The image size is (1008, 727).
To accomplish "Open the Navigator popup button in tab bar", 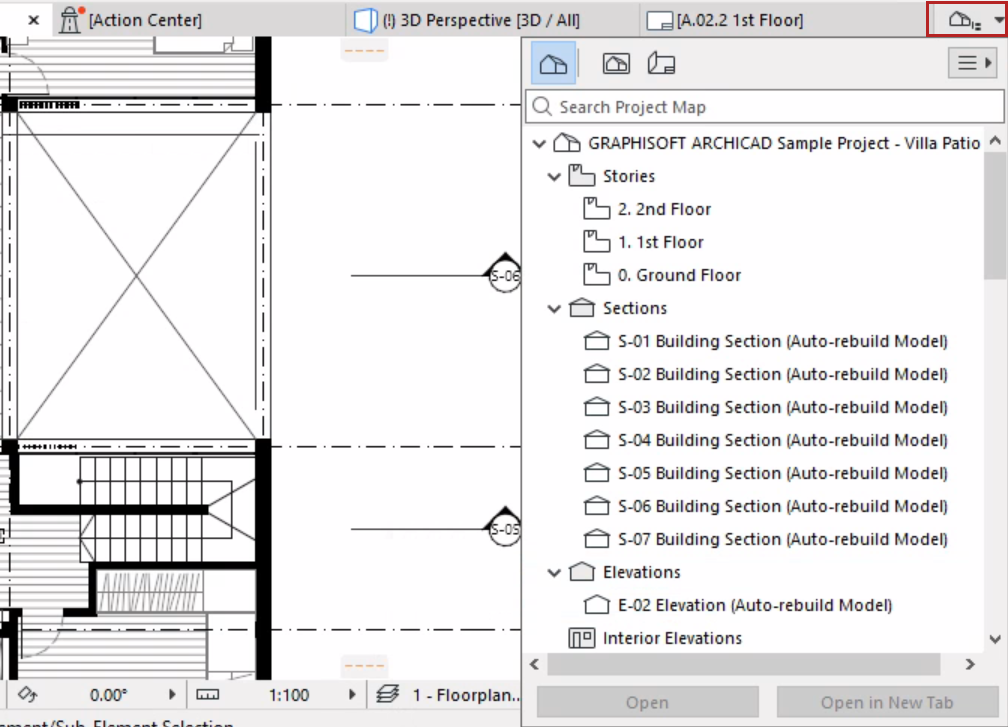I will click(968, 20).
